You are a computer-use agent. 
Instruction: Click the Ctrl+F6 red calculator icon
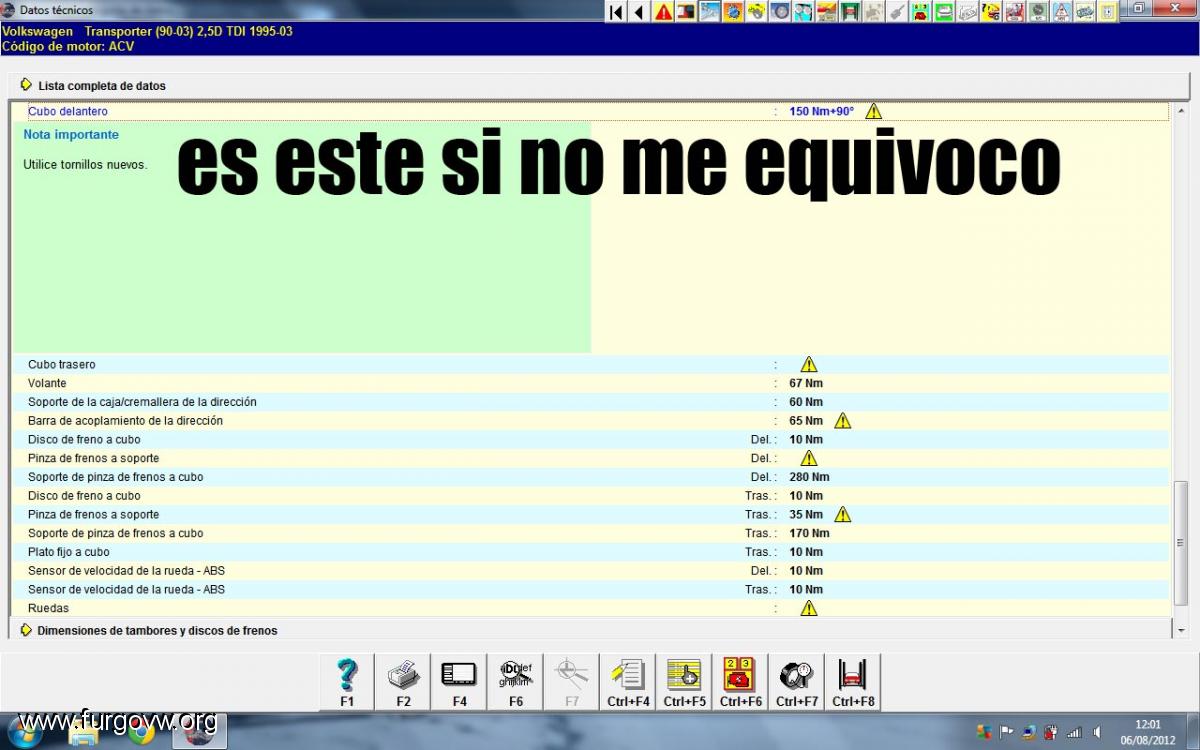click(x=740, y=682)
